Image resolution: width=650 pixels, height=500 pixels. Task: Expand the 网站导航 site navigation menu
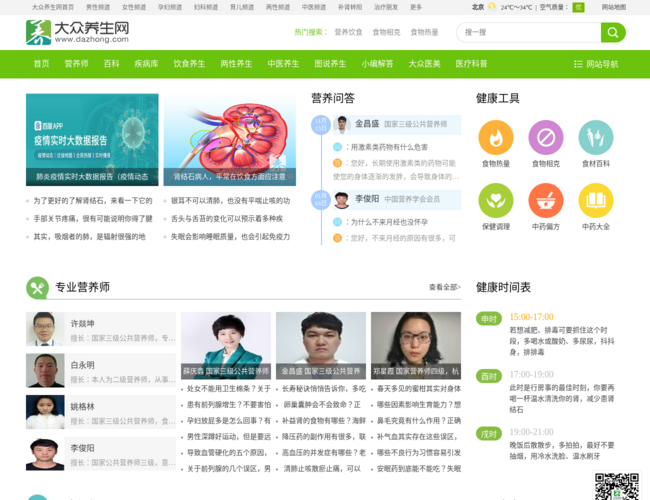pos(596,64)
